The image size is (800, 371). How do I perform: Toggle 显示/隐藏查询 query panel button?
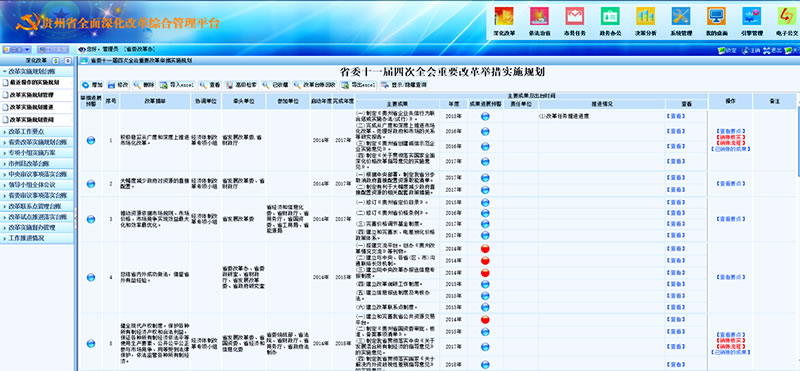404,85
